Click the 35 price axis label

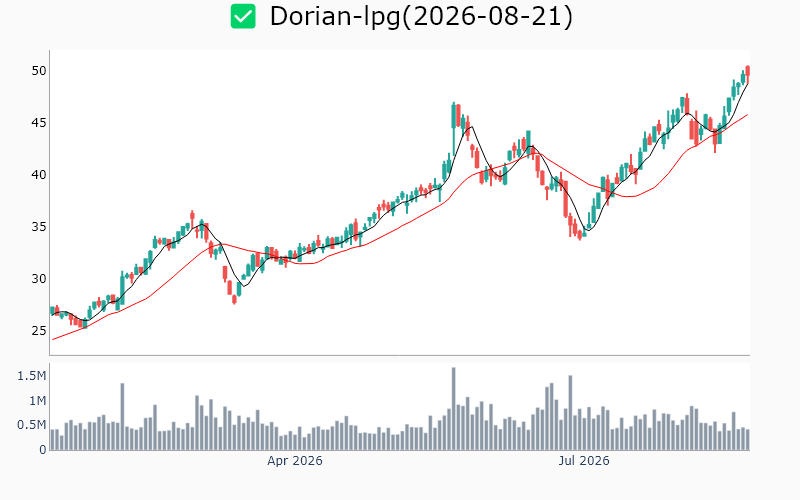[x=39, y=227]
